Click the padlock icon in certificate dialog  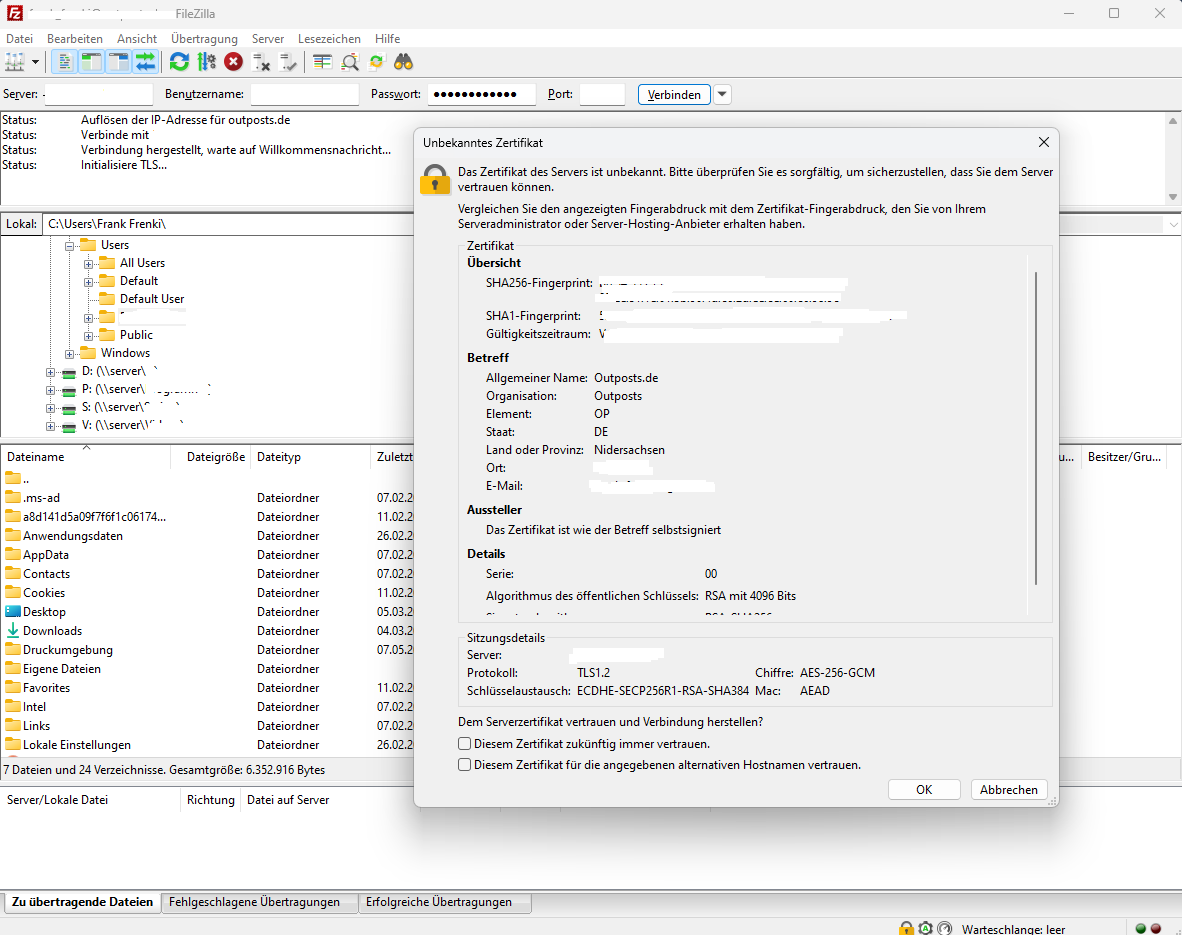[x=435, y=180]
